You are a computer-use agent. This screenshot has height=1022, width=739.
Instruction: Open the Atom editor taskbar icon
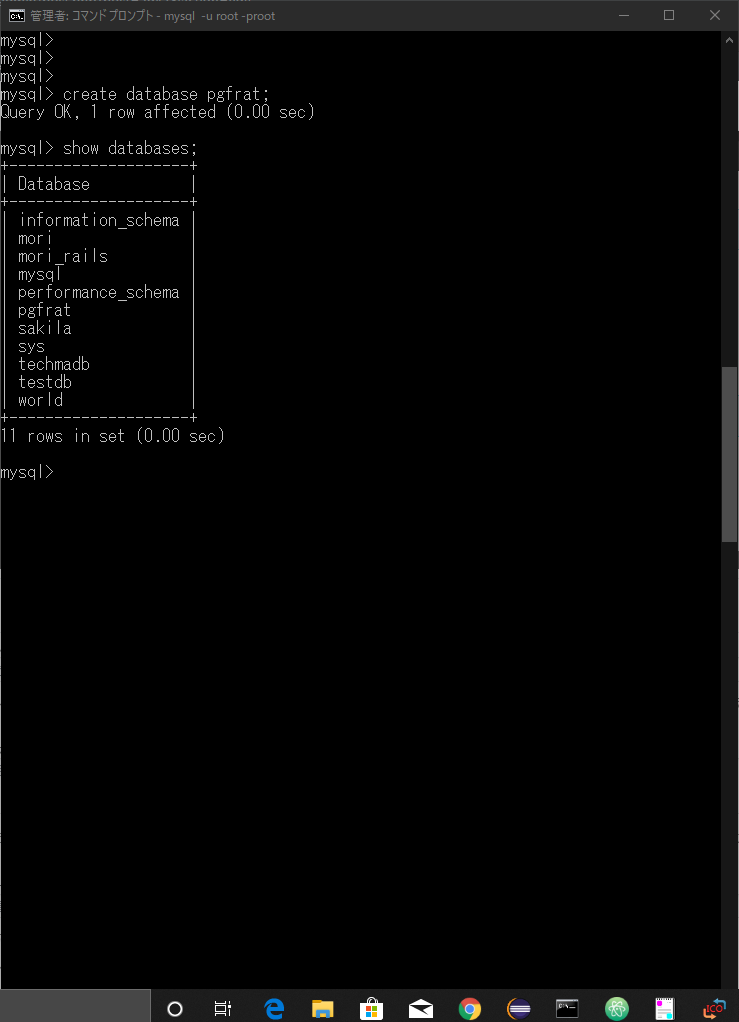click(616, 1008)
